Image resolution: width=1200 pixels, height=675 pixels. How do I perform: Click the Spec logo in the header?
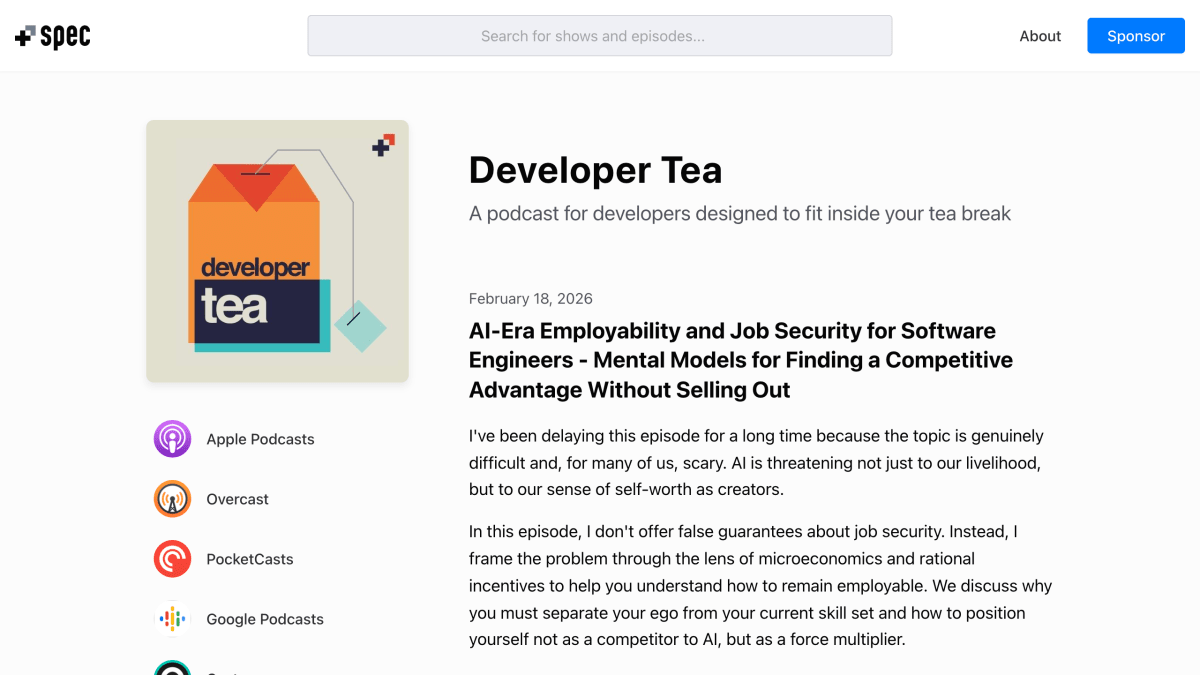[x=52, y=36]
